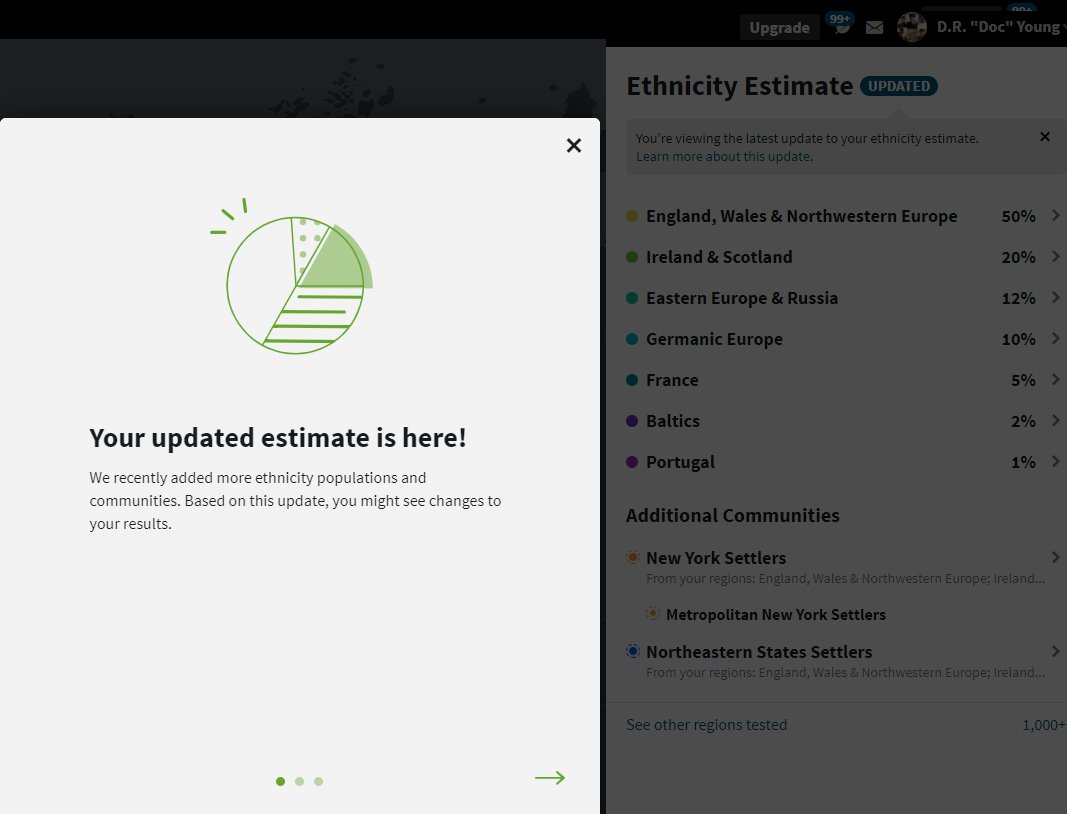This screenshot has width=1067, height=814.
Task: Open the Baltics region row
Action: coord(843,421)
